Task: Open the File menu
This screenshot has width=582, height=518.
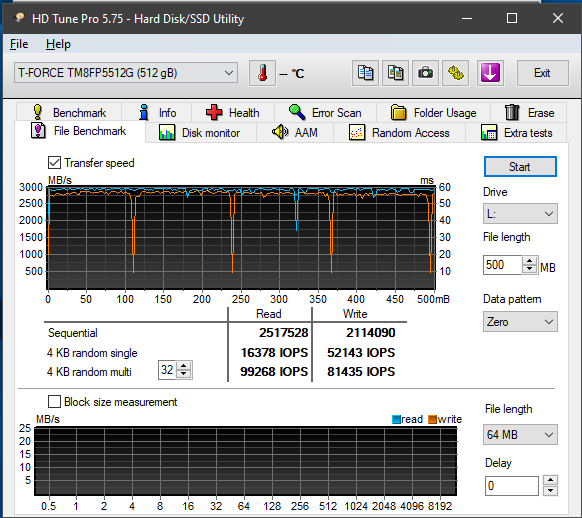Action: pos(19,44)
